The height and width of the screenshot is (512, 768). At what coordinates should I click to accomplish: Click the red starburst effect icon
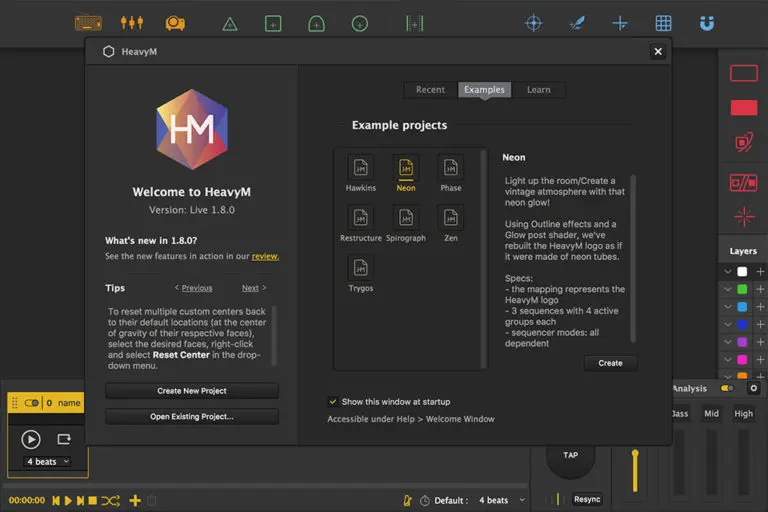[x=744, y=217]
